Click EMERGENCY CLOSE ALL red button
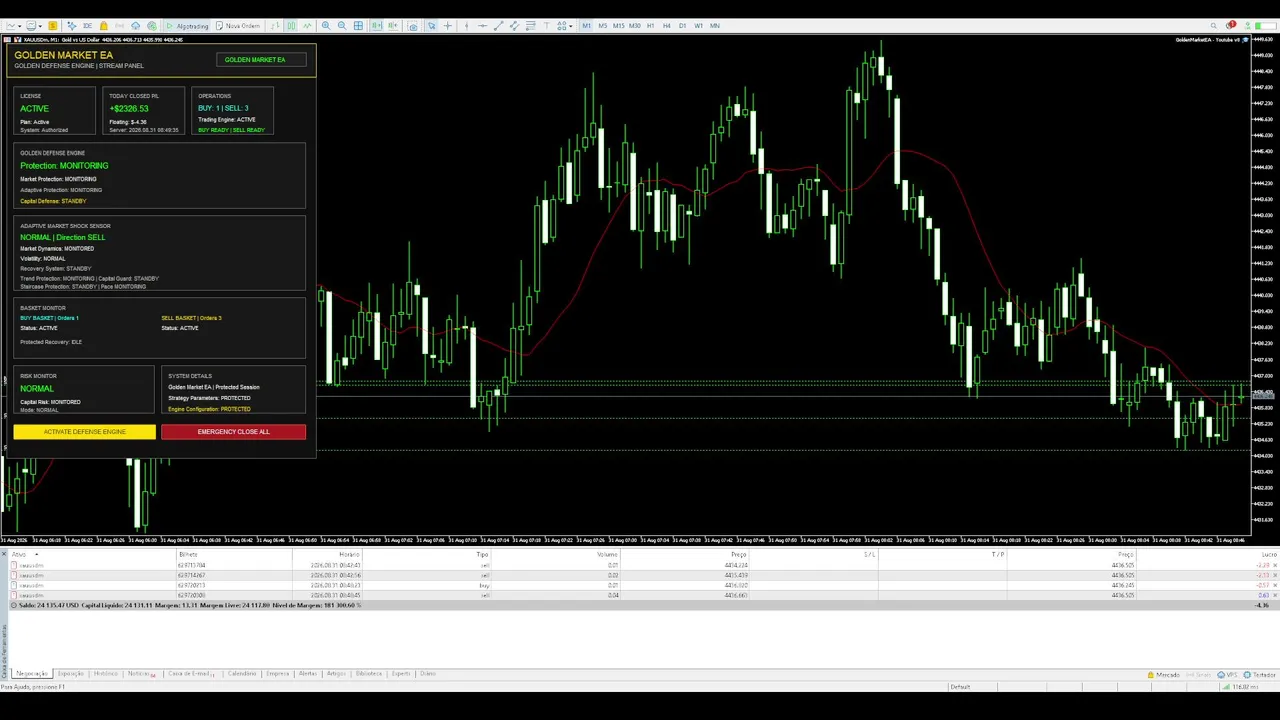Screen dimensions: 1280x720 point(233,432)
